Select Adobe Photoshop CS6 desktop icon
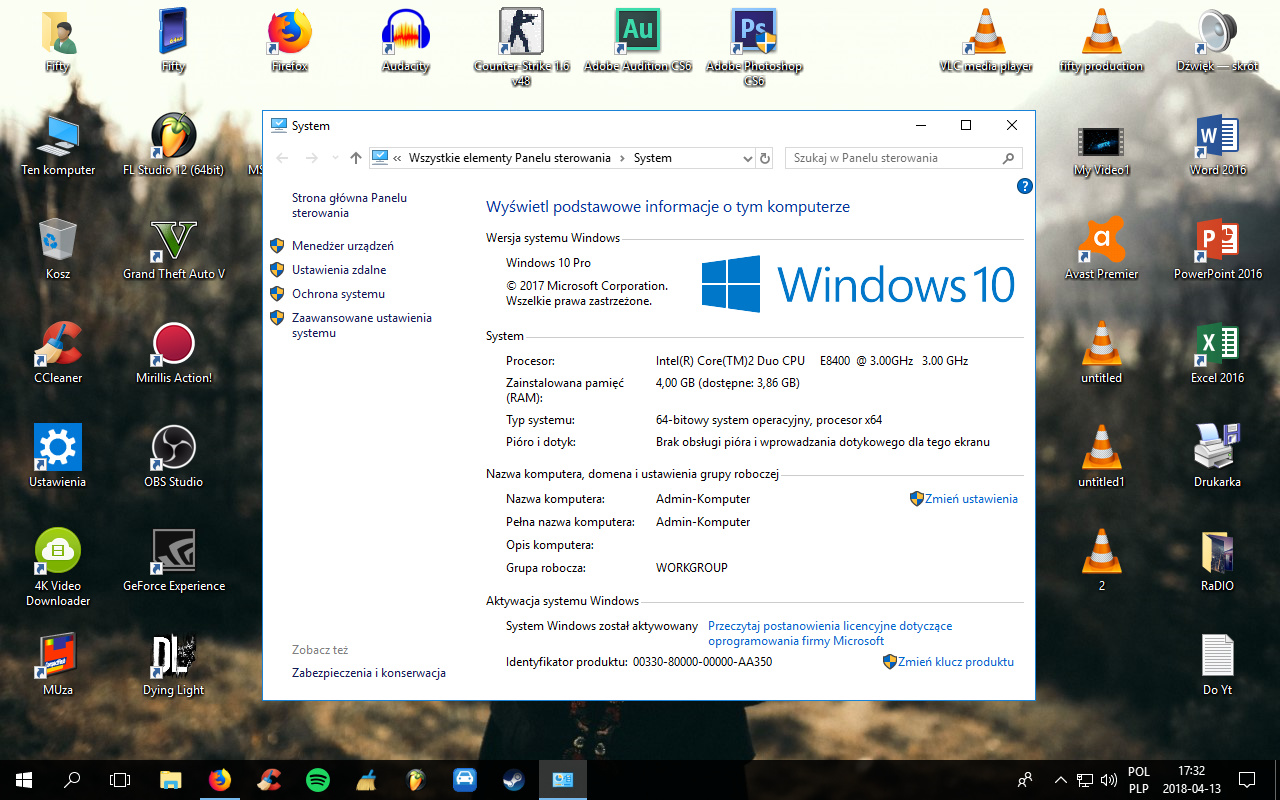The width and height of the screenshot is (1280, 800). click(754, 48)
